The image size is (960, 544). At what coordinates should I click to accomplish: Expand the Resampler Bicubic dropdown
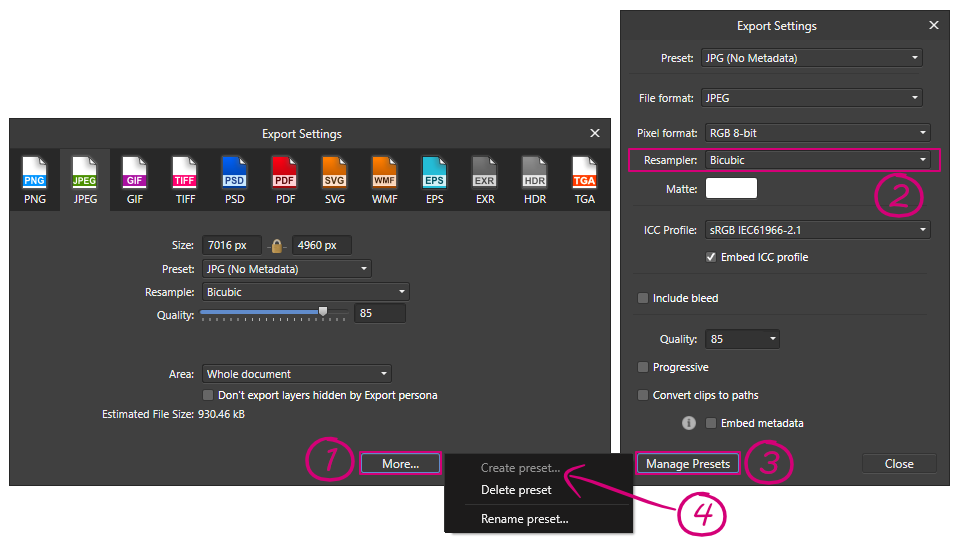817,160
